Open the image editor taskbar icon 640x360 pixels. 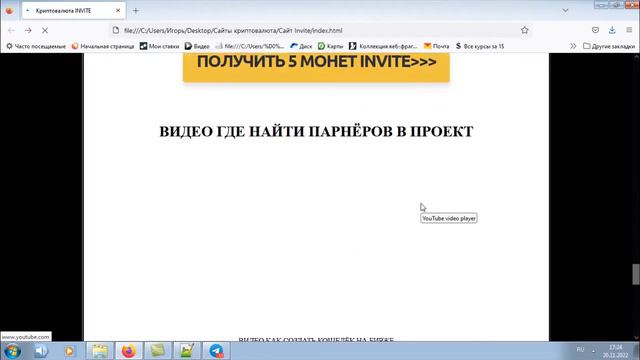click(x=187, y=351)
